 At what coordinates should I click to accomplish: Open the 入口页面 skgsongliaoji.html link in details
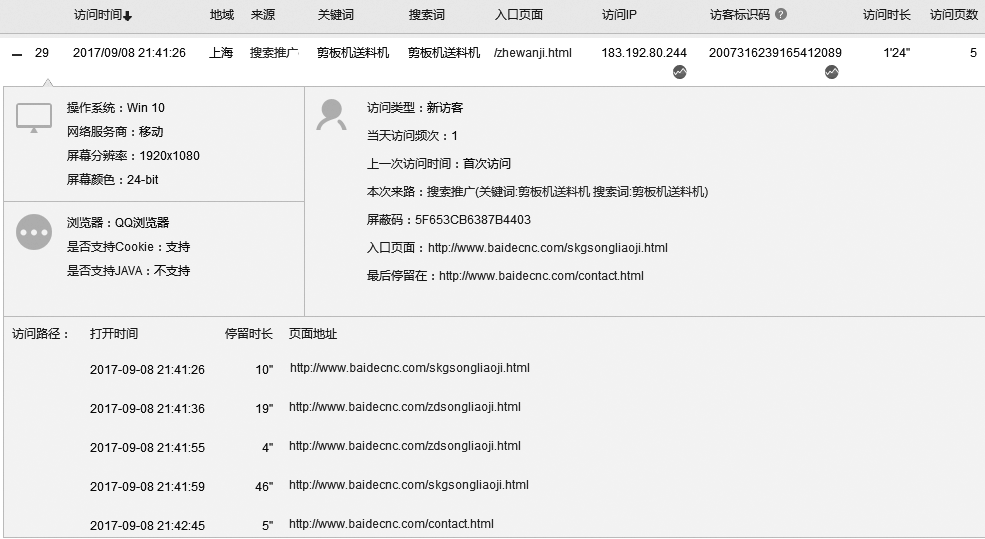click(547, 248)
